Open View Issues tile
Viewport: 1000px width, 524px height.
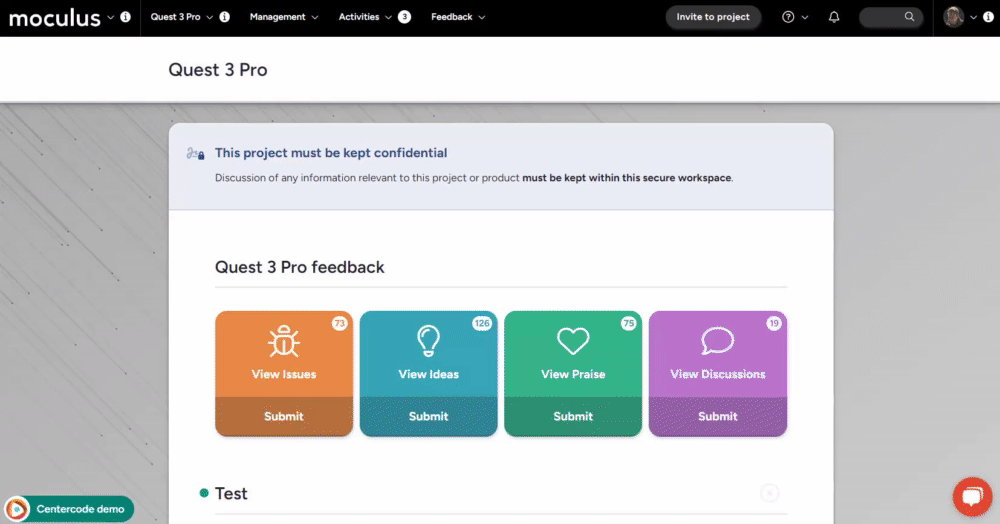pos(284,354)
